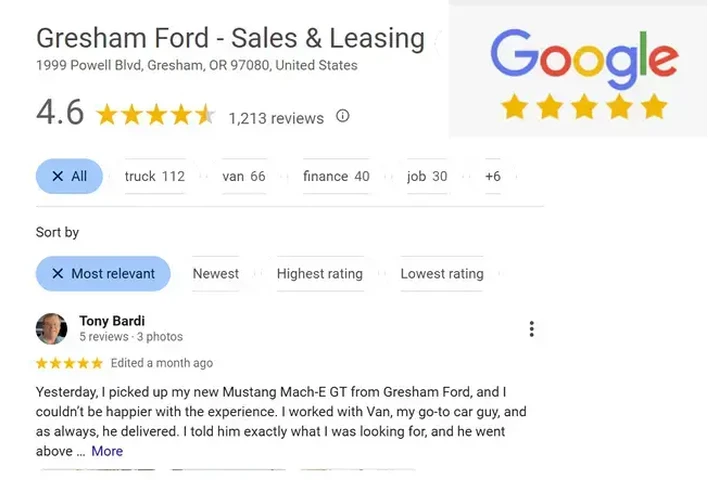Expand the +6 more topics chip

(x=493, y=177)
